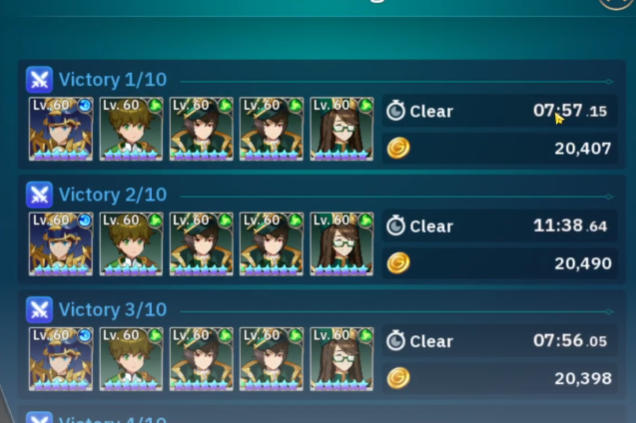
Task: Select the brown-haired boy portrait in Victory 1/10
Action: (131, 129)
